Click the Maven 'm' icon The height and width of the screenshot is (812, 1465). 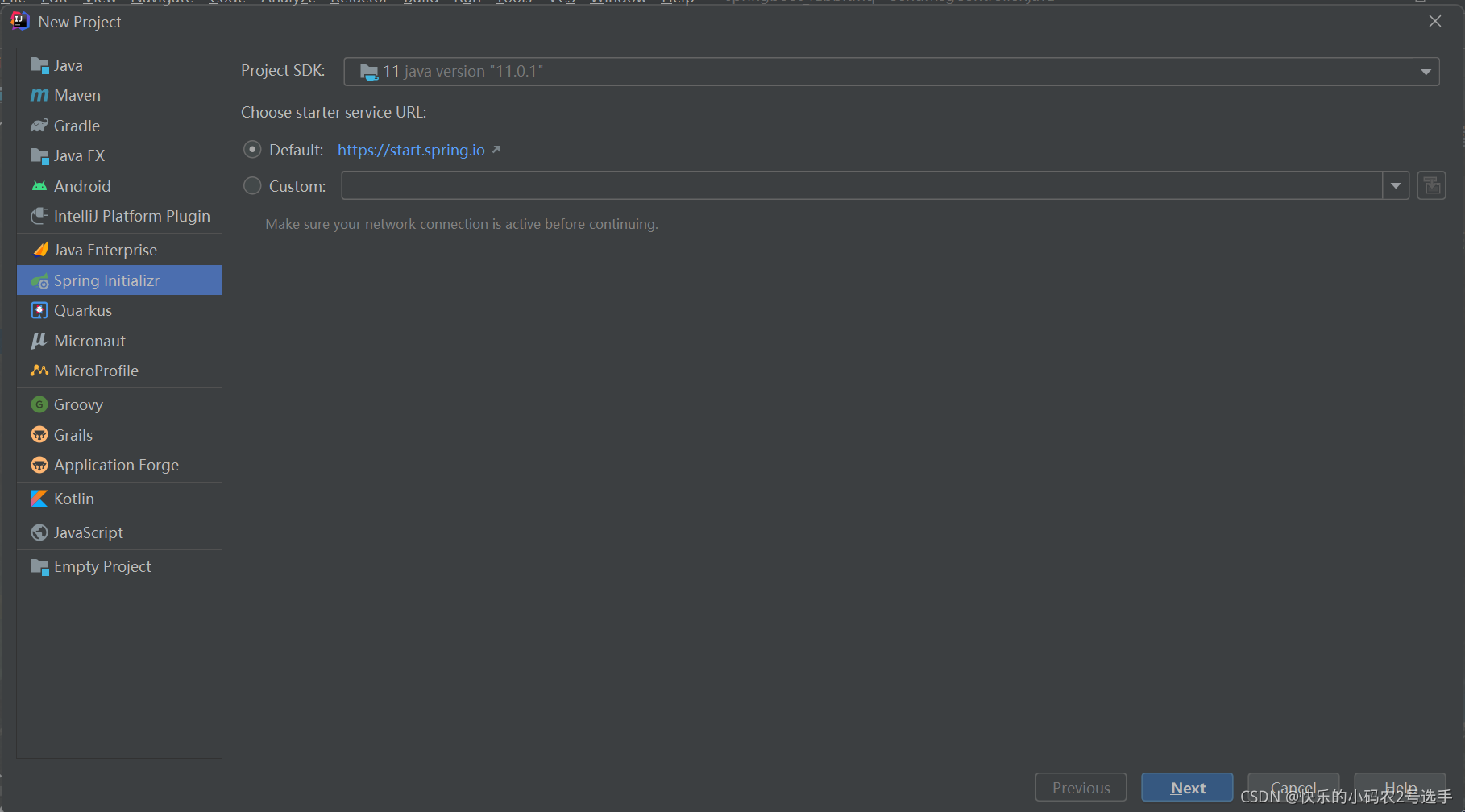pyautogui.click(x=39, y=95)
